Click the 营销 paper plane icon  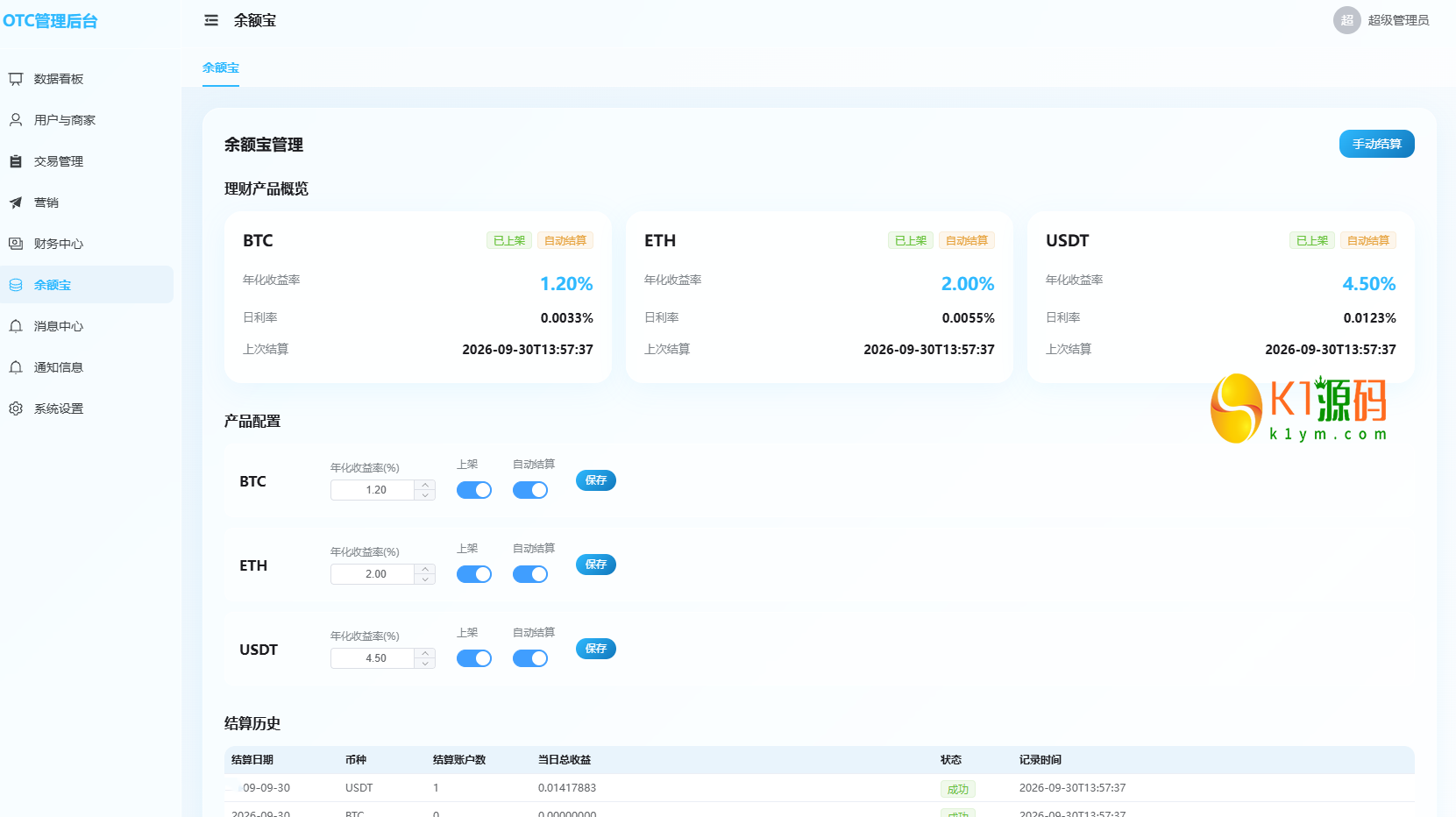[16, 202]
